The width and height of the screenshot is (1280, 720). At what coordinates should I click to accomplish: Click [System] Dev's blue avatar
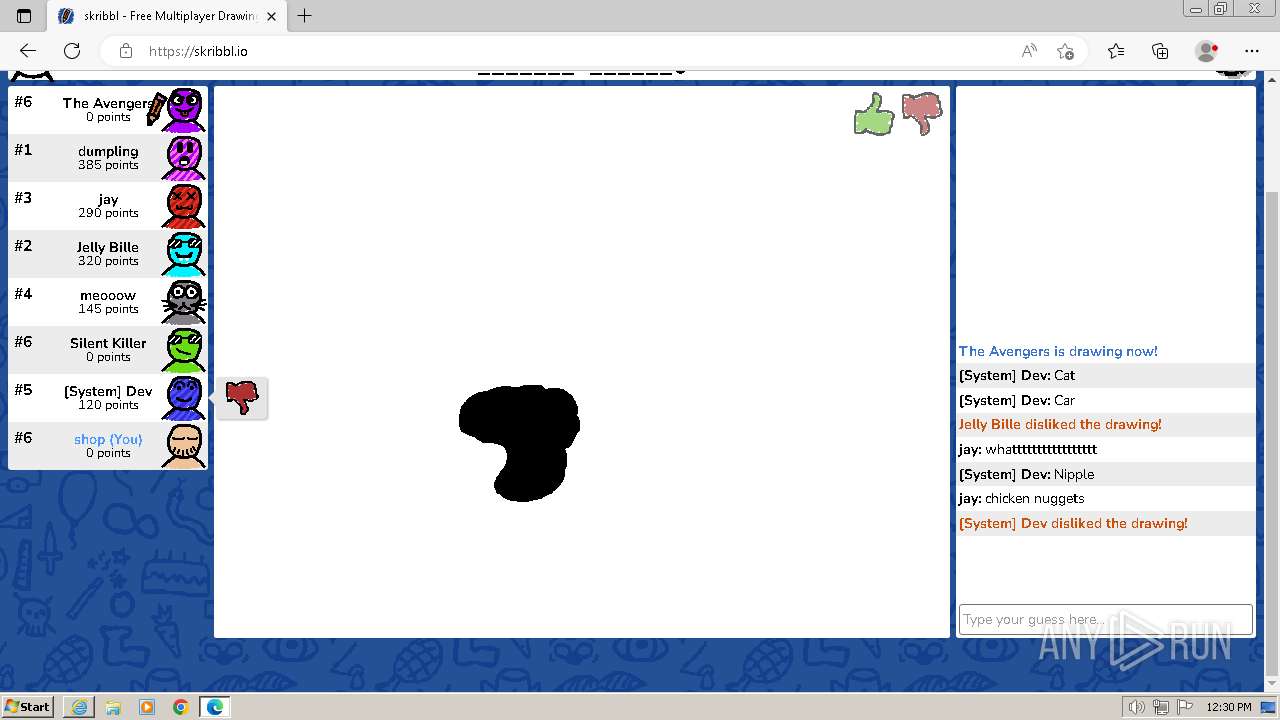point(184,397)
